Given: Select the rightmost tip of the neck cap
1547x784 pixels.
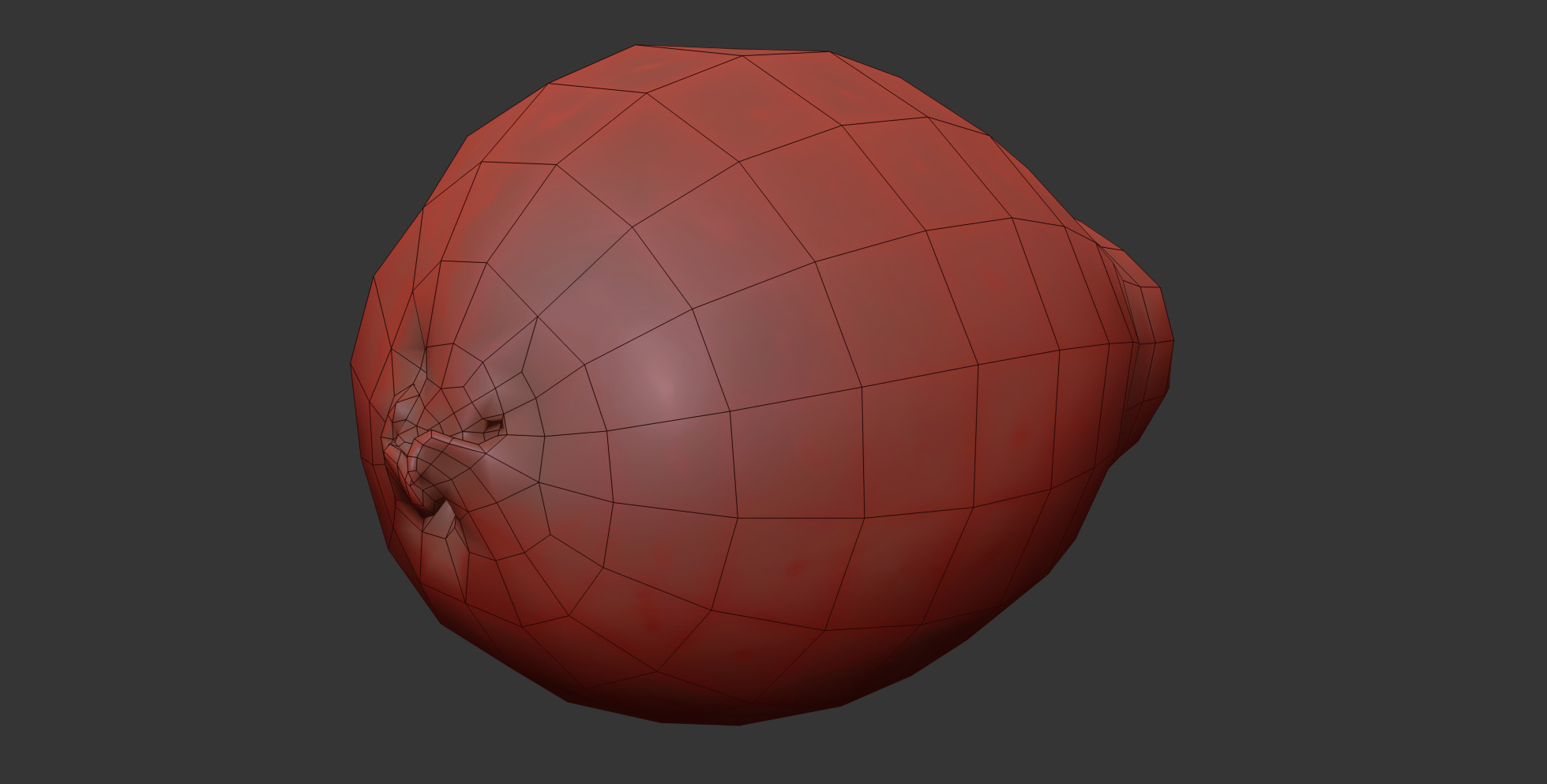Looking at the screenshot, I should click(x=1173, y=342).
